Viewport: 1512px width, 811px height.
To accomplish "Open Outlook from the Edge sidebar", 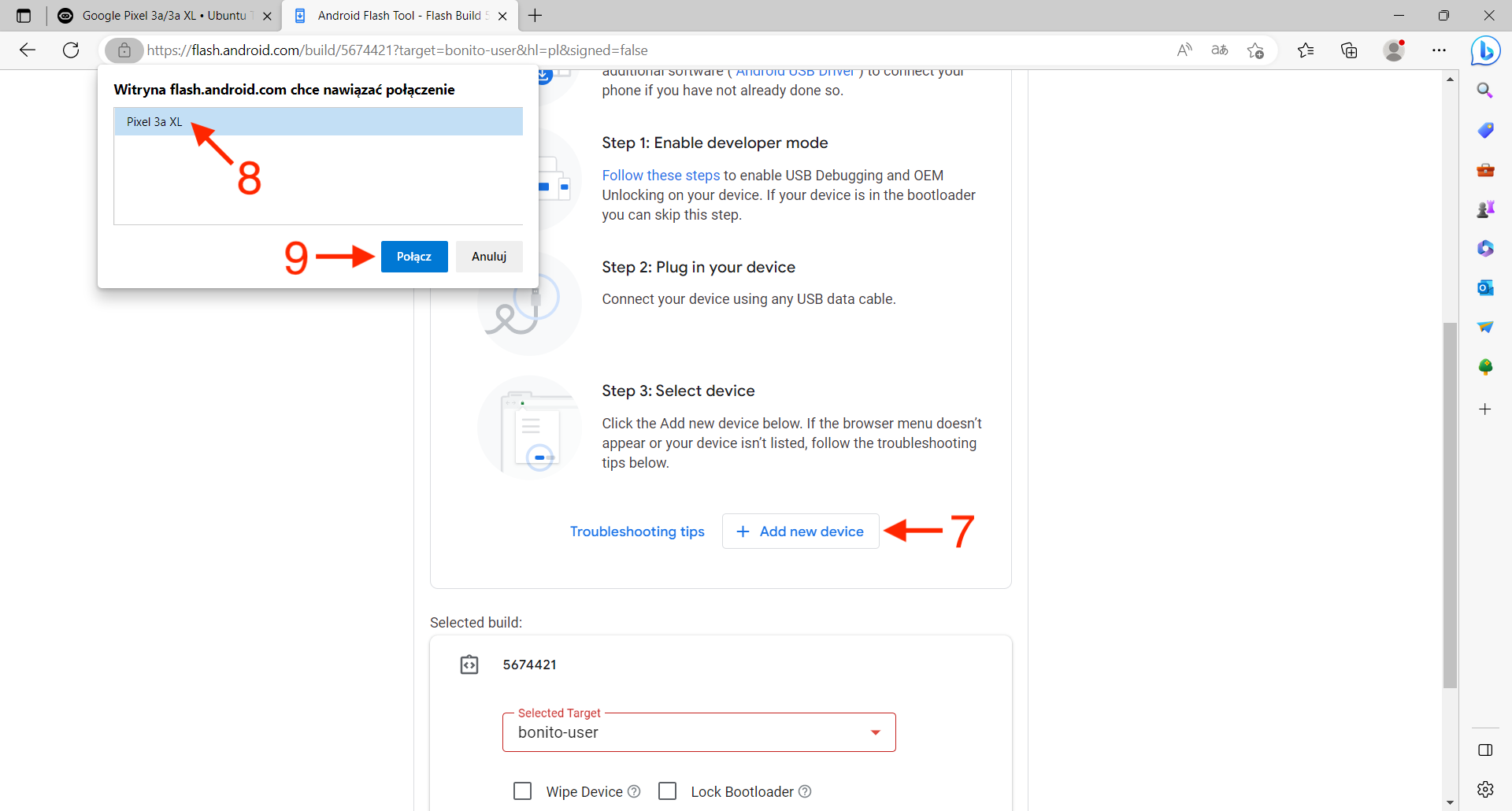I will click(x=1485, y=287).
